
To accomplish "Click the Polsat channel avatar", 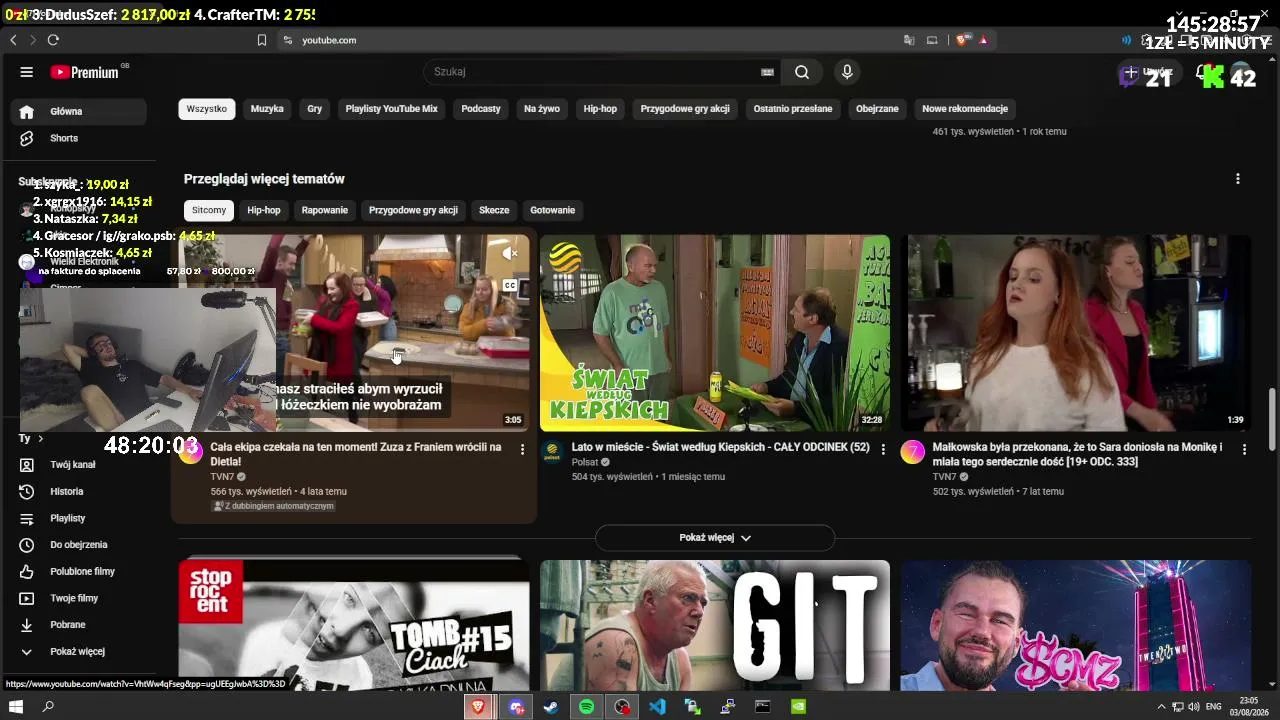I will pos(552,452).
